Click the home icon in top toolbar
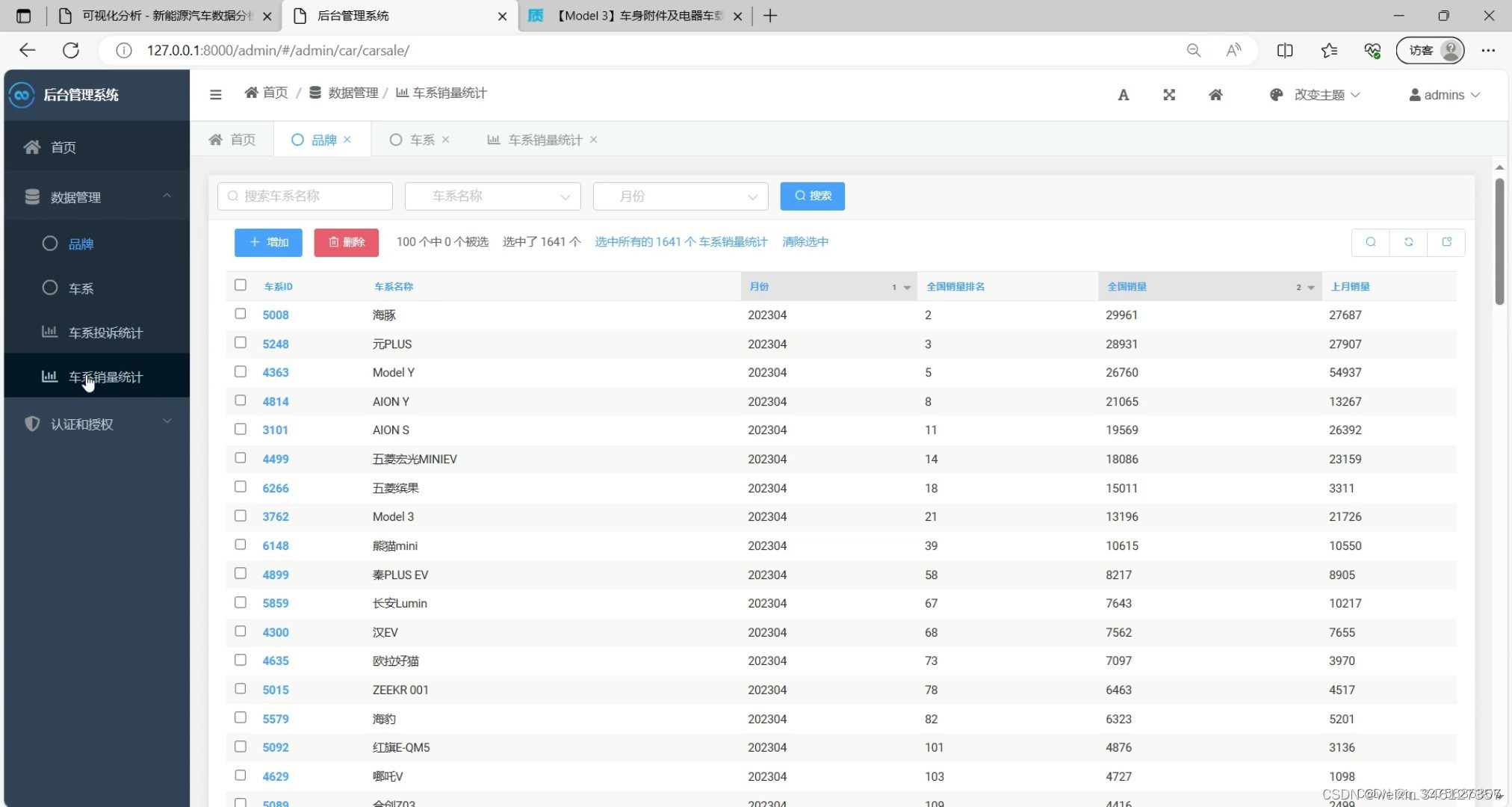 coord(1215,95)
